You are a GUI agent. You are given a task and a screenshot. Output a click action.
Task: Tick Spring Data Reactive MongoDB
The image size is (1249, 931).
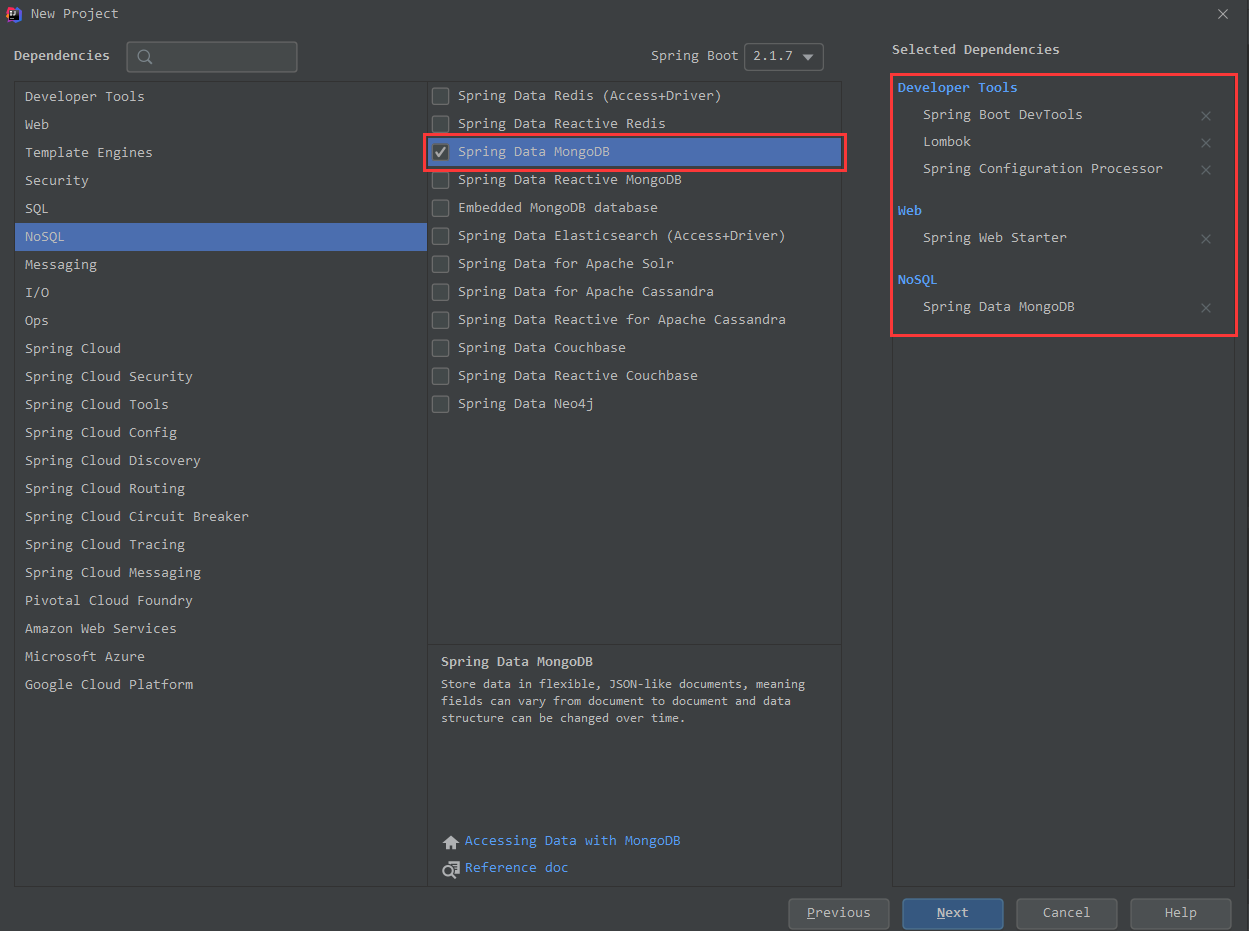tap(440, 180)
